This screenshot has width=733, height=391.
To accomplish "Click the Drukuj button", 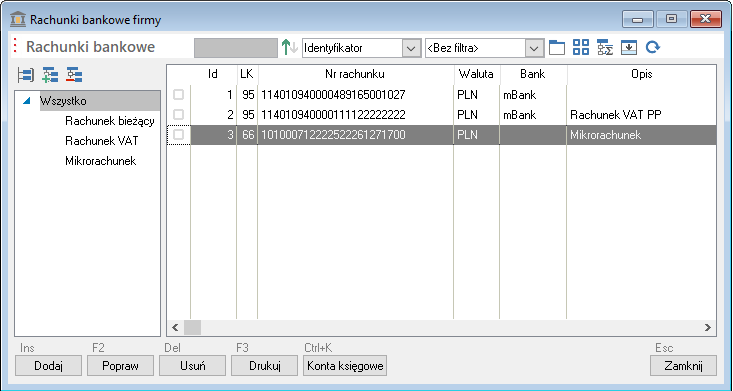I will click(x=265, y=366).
